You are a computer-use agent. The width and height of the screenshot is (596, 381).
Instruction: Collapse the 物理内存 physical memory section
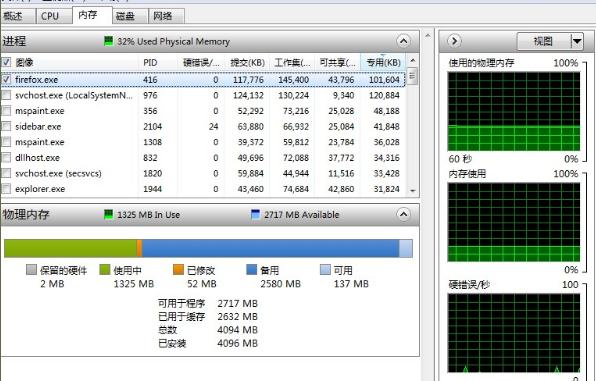tap(403, 214)
